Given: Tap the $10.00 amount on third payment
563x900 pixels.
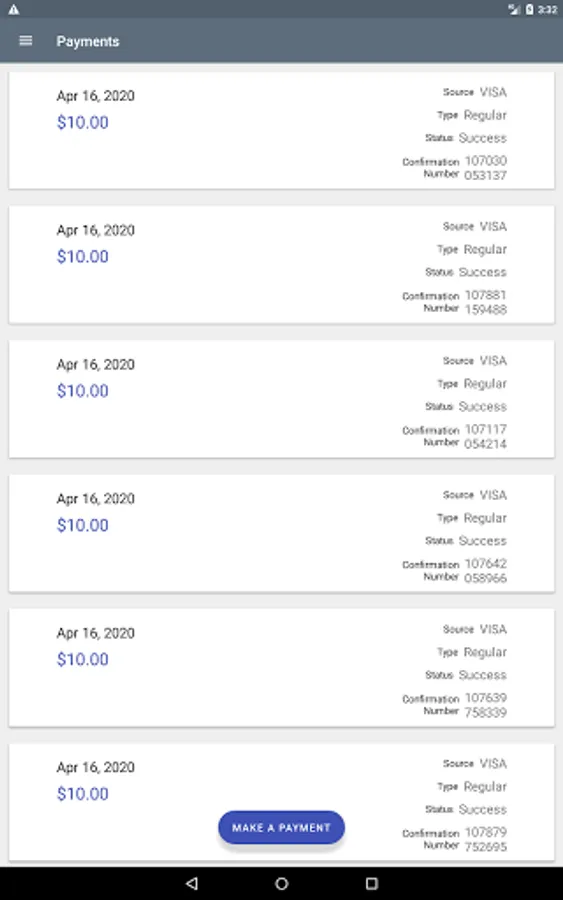Looking at the screenshot, I should pos(83,391).
